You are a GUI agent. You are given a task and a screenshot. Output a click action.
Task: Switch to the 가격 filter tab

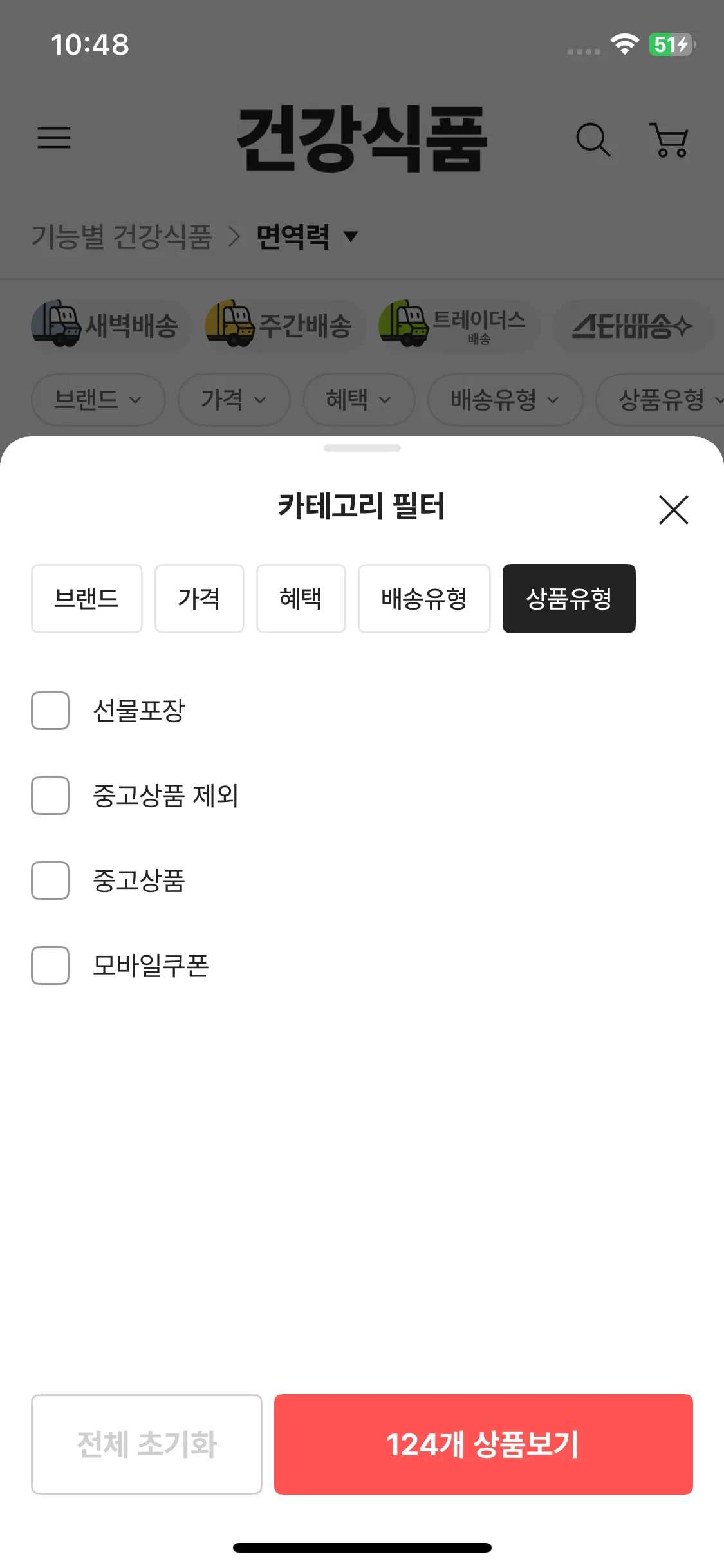[x=199, y=599]
